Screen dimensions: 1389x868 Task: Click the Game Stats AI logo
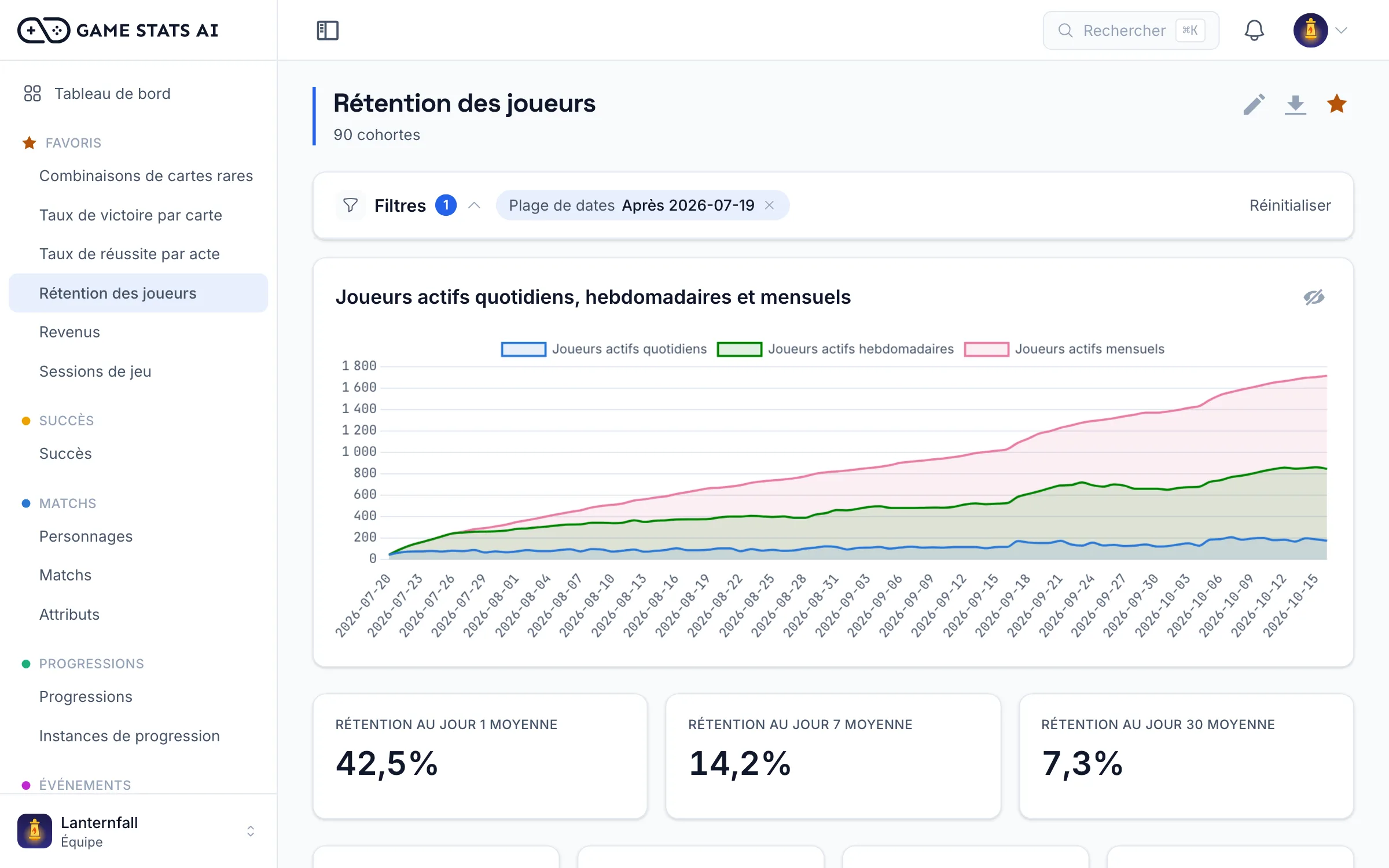118,30
